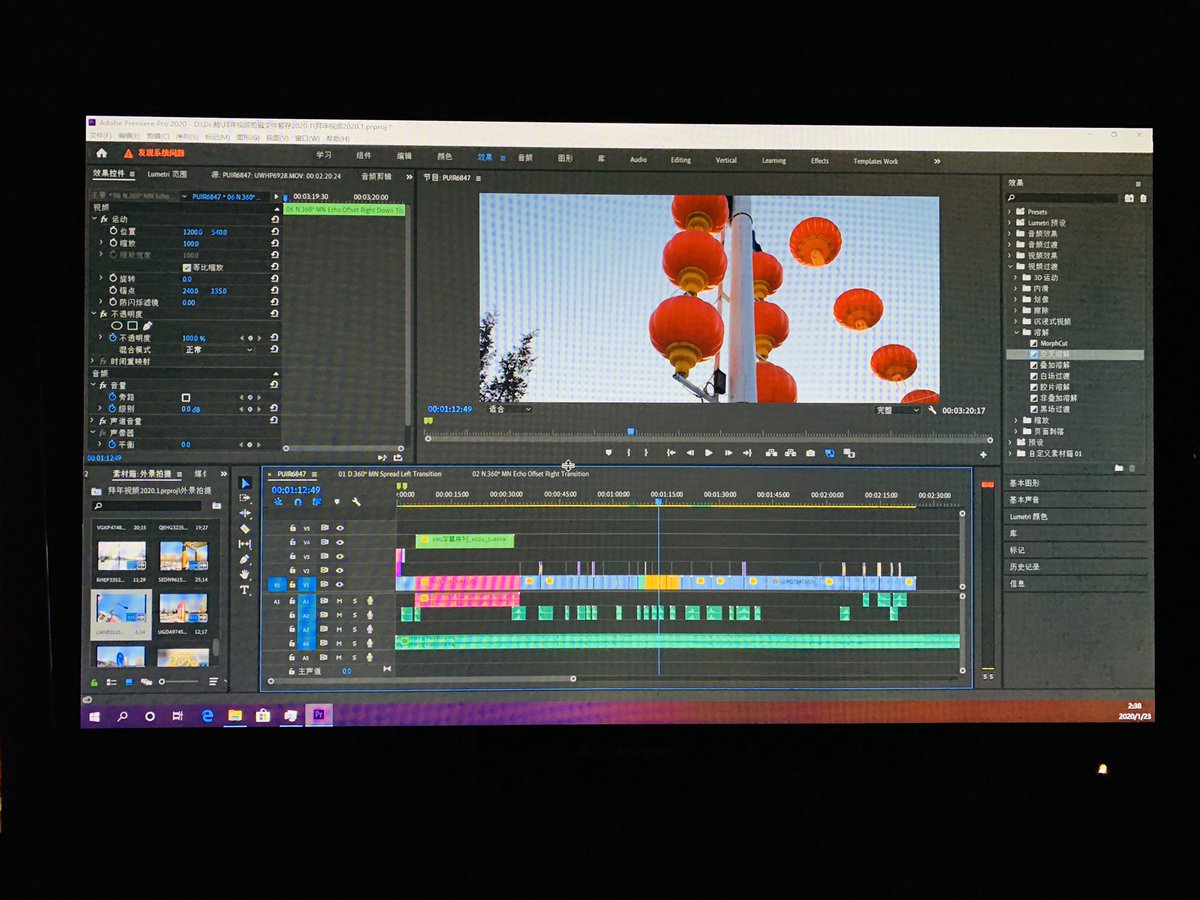Open timeline wrench display settings
This screenshot has width=1200, height=900.
click(356, 502)
